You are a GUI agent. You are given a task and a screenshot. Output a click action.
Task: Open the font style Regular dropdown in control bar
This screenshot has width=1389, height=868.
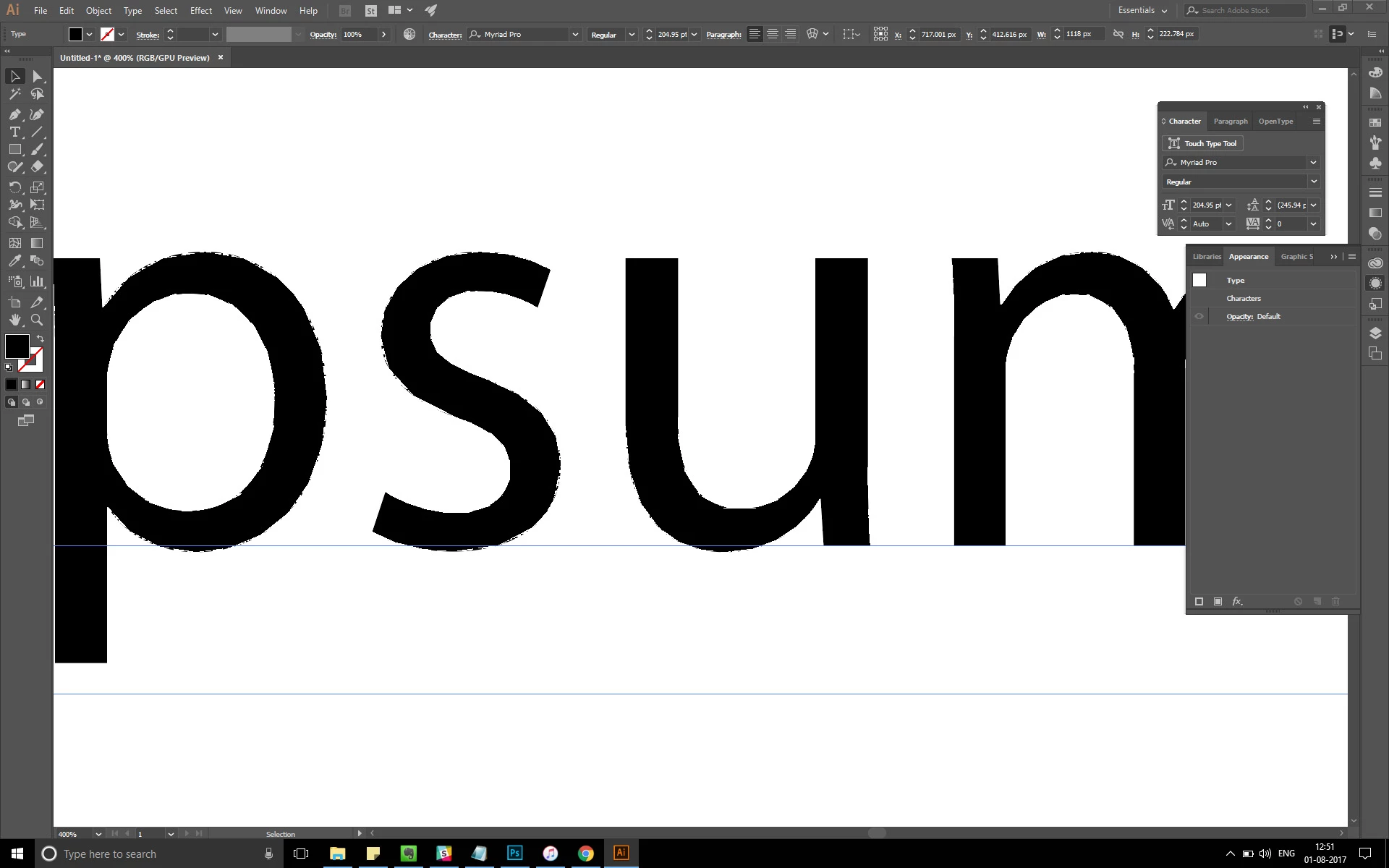point(631,34)
